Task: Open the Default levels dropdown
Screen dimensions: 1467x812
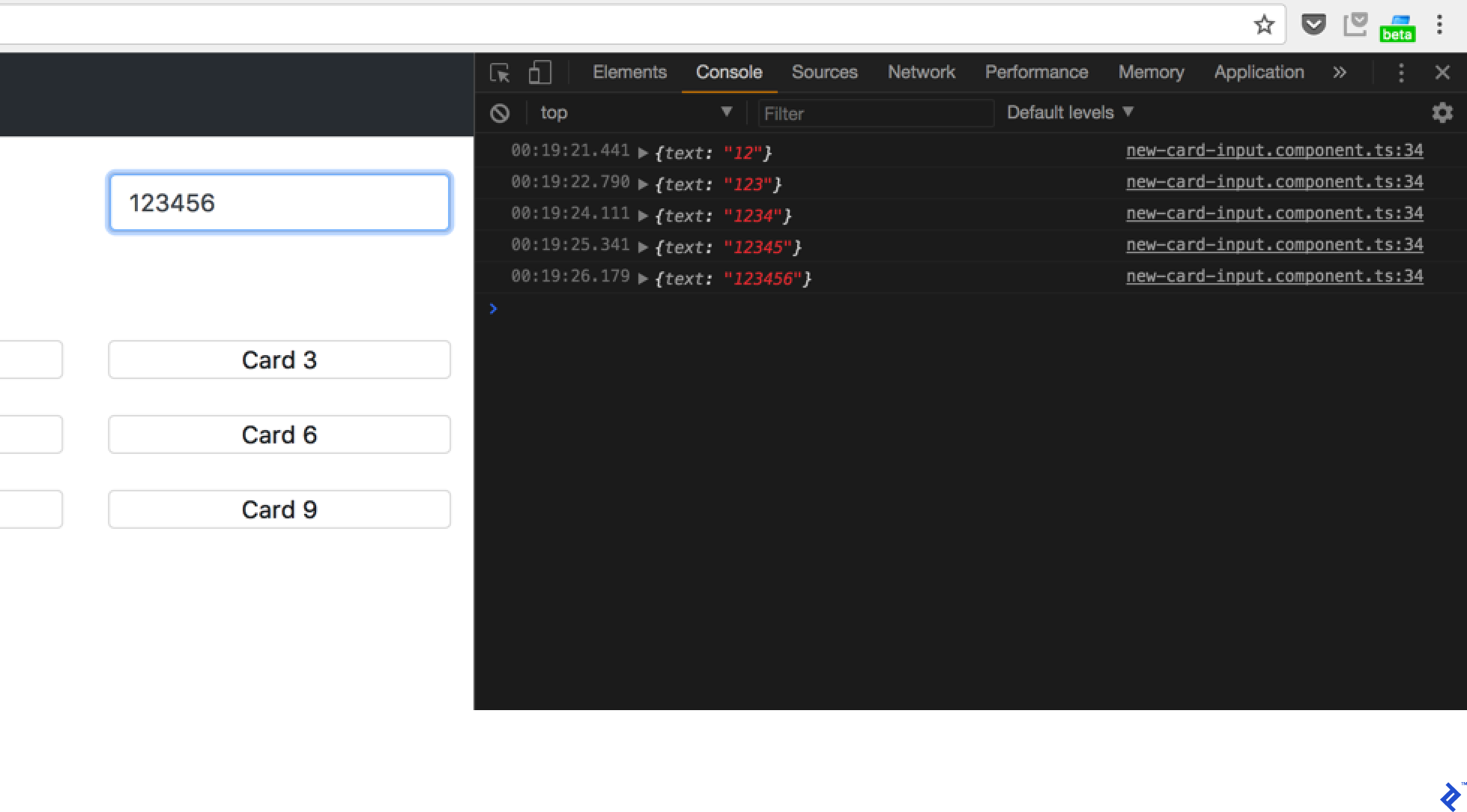Action: click(1069, 112)
